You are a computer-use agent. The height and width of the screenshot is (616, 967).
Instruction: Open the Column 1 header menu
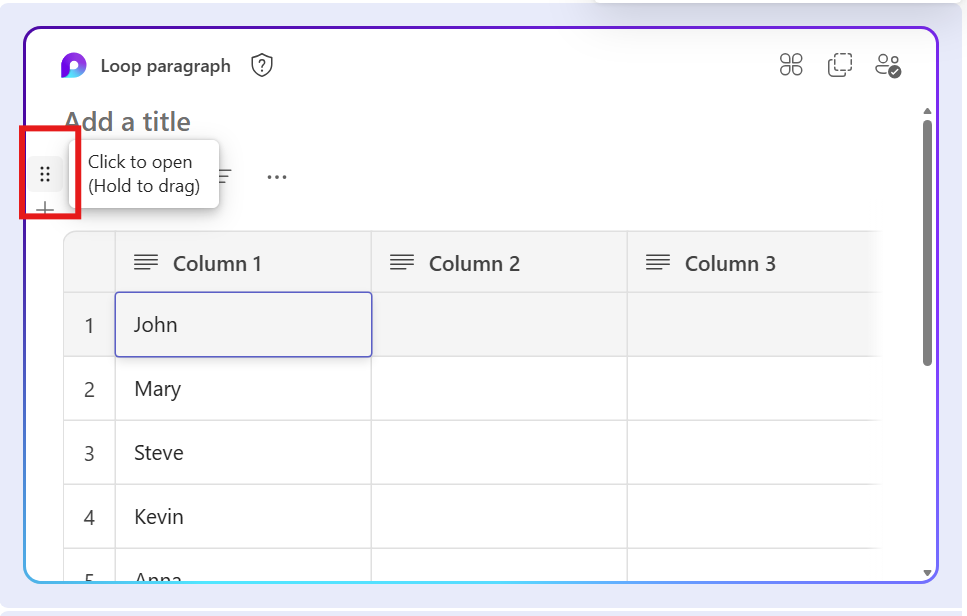(243, 263)
